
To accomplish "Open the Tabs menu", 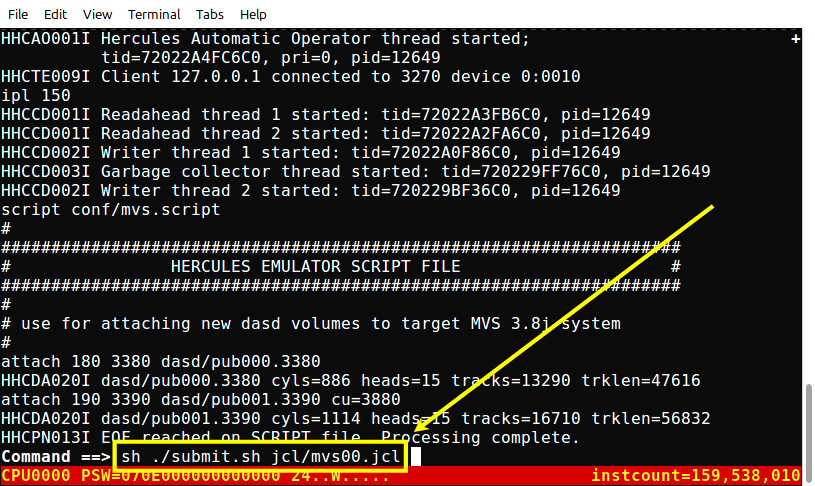I will [209, 15].
